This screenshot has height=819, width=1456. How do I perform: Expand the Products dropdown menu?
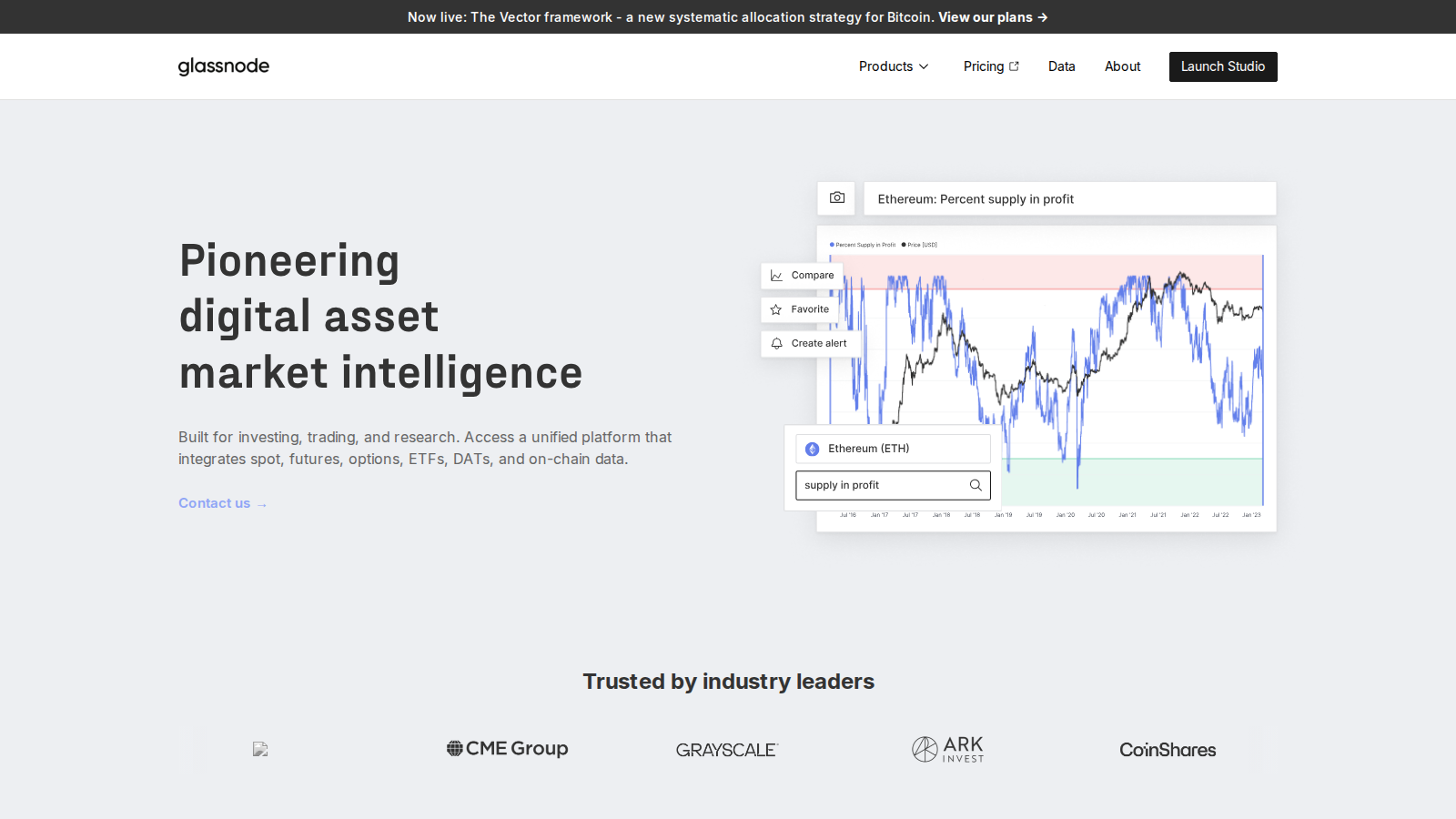coord(894,66)
